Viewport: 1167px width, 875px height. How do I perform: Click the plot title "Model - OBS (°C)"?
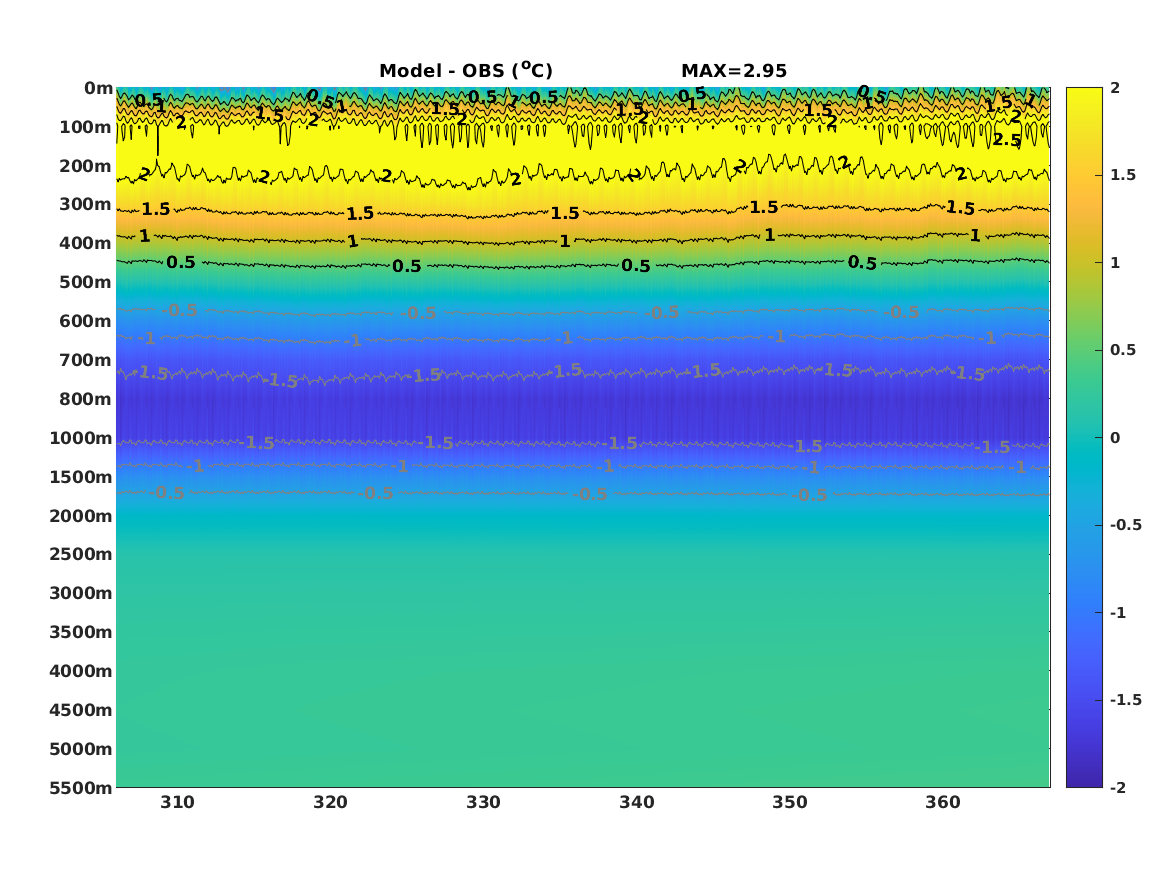pos(466,70)
